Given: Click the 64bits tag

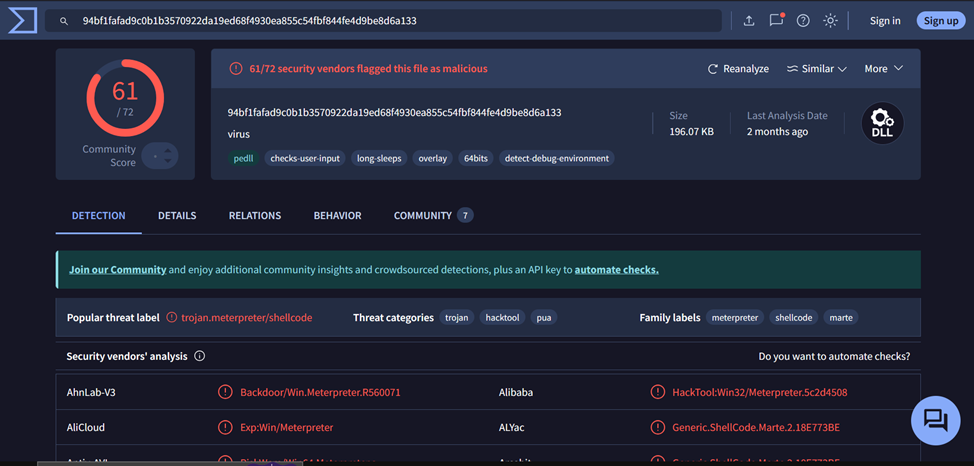Looking at the screenshot, I should (476, 158).
